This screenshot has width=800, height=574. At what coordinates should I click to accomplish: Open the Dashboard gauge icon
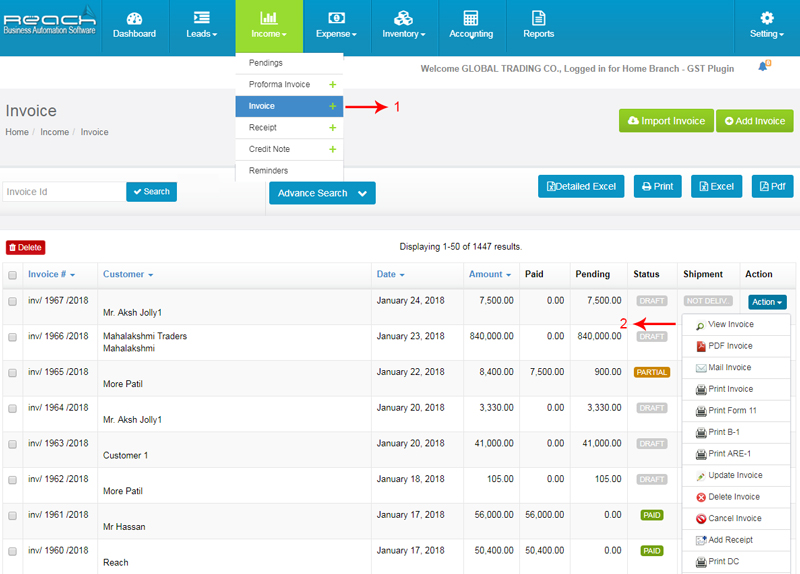pos(134,19)
